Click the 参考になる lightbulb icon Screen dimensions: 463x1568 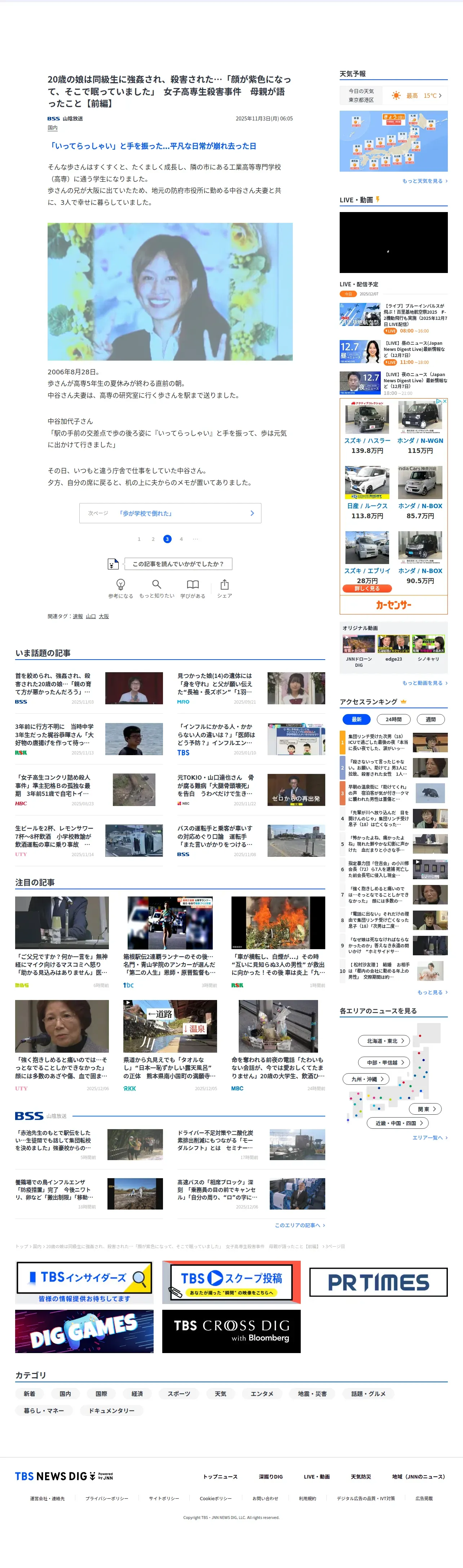tap(120, 584)
